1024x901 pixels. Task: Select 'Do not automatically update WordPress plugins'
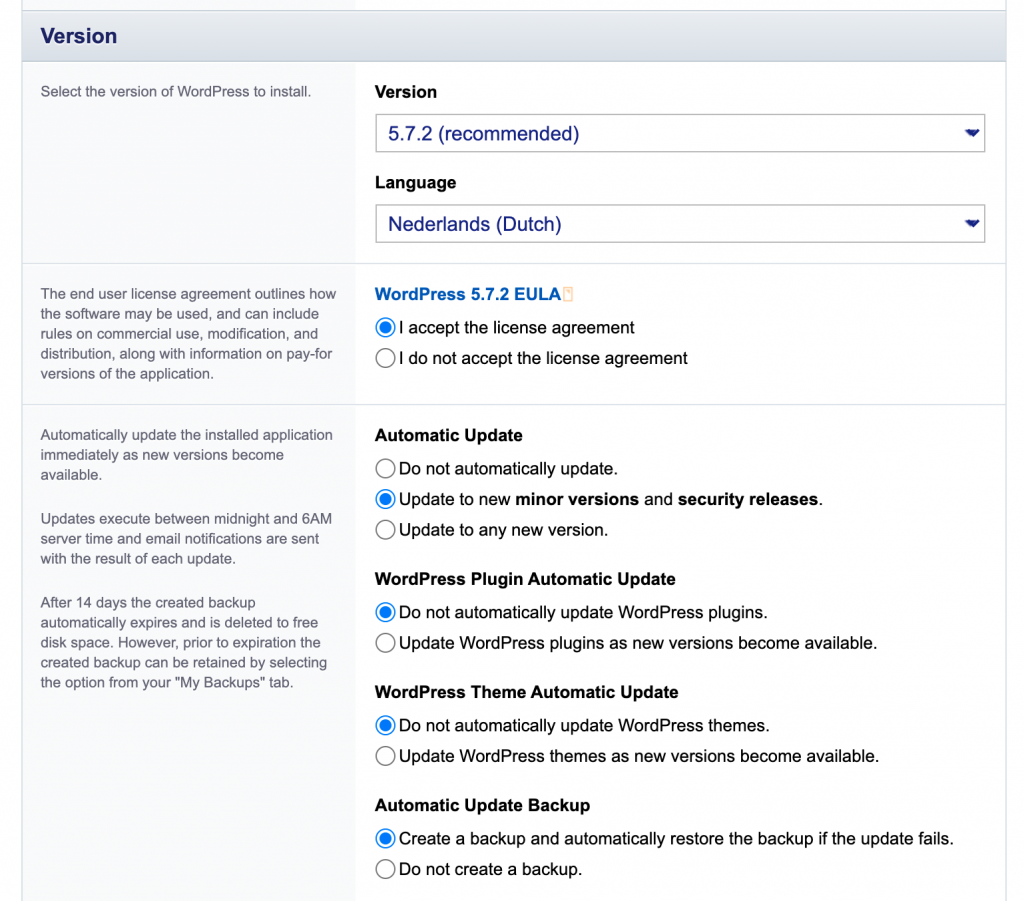(x=385, y=612)
